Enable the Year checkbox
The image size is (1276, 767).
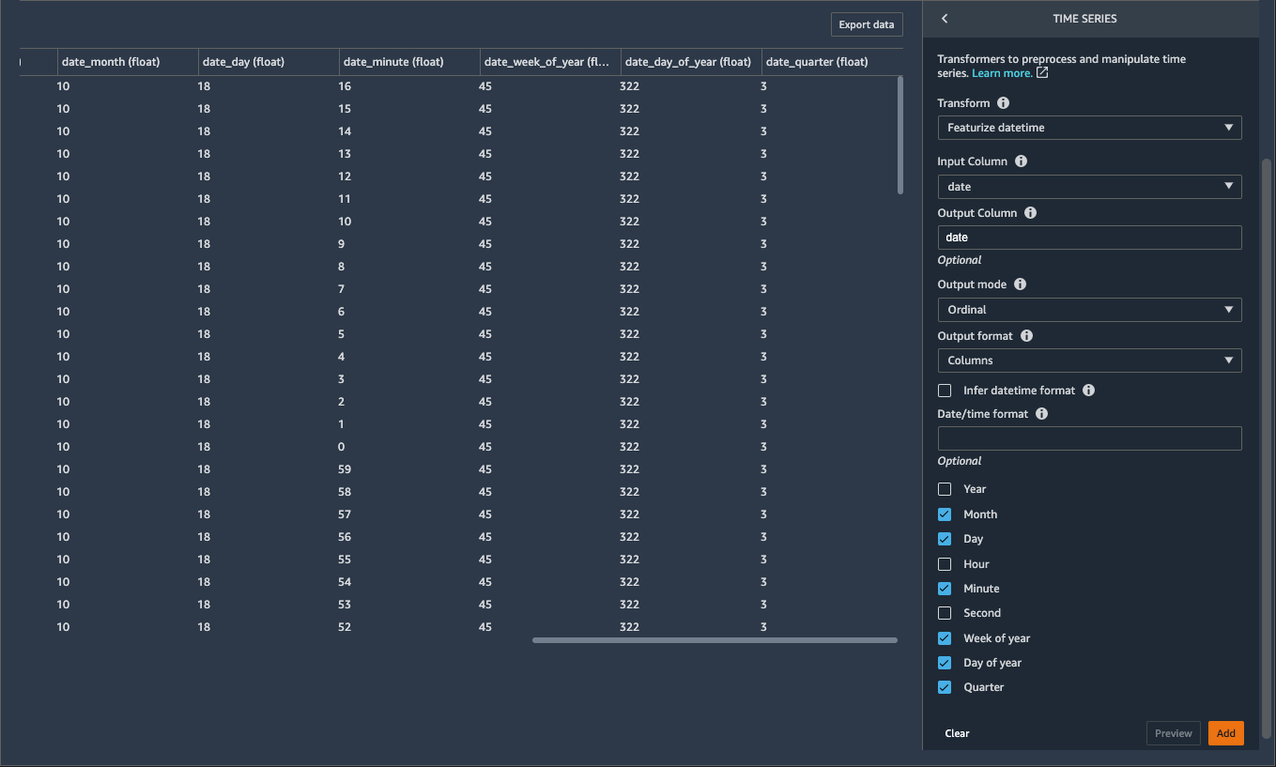click(944, 489)
